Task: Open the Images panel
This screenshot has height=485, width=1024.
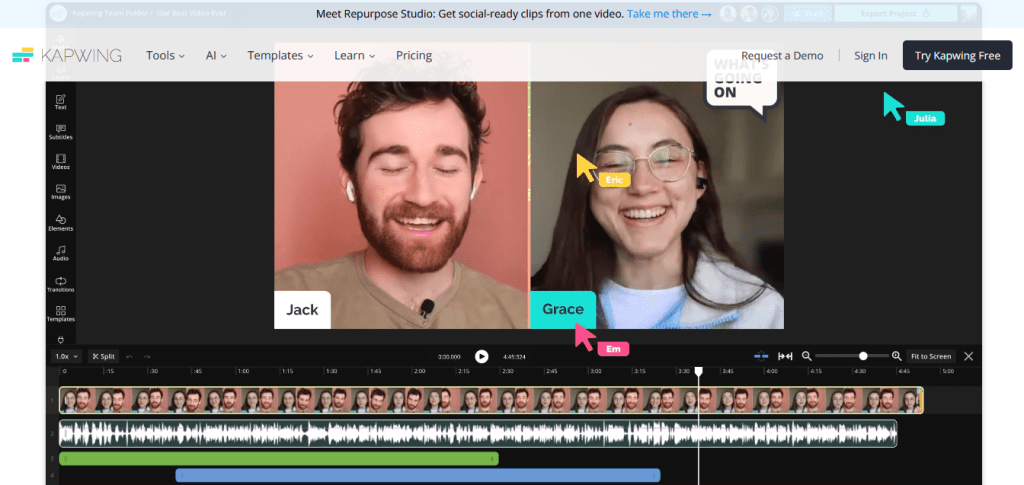Action: coord(61,192)
